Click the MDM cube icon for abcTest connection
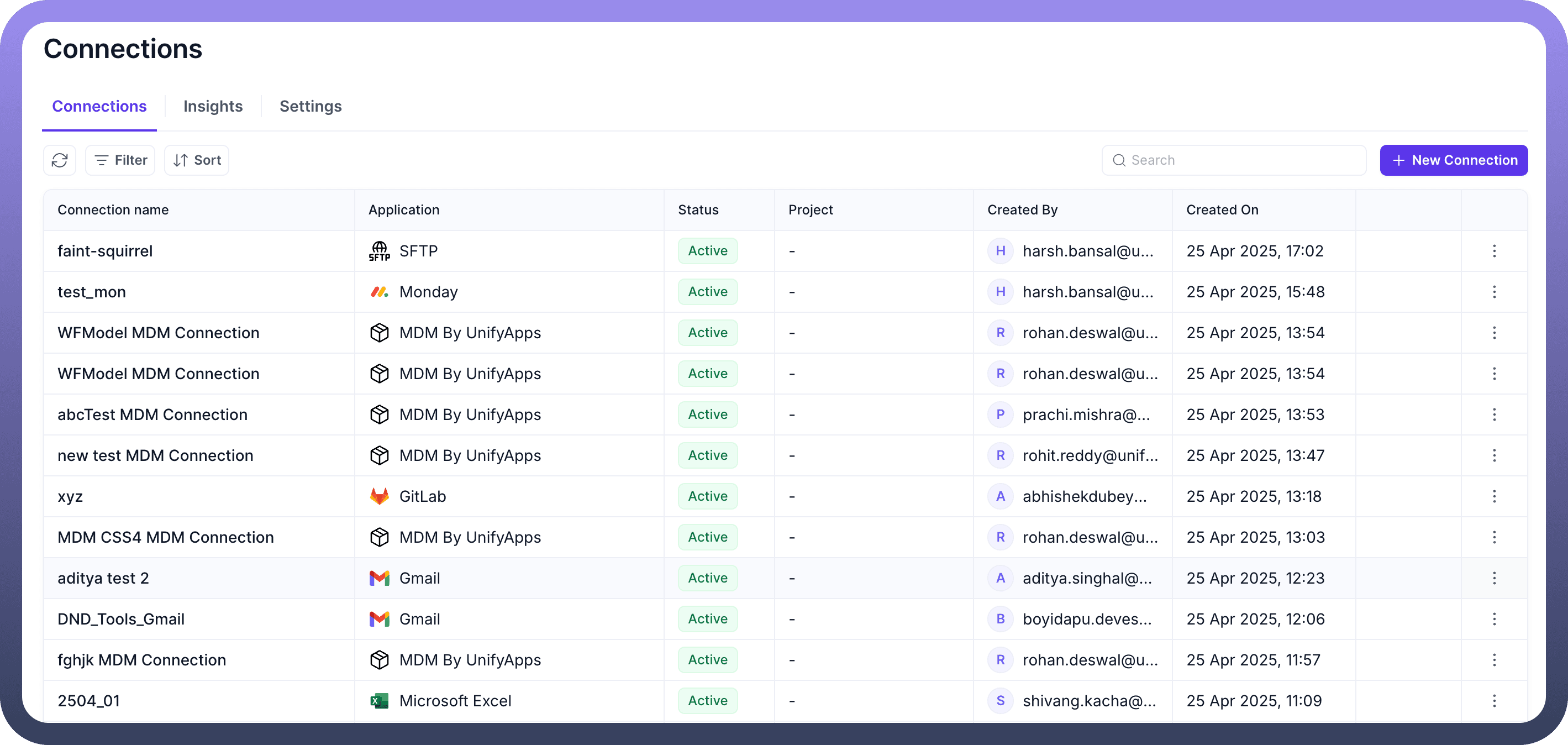The width and height of the screenshot is (1568, 745). (x=379, y=415)
